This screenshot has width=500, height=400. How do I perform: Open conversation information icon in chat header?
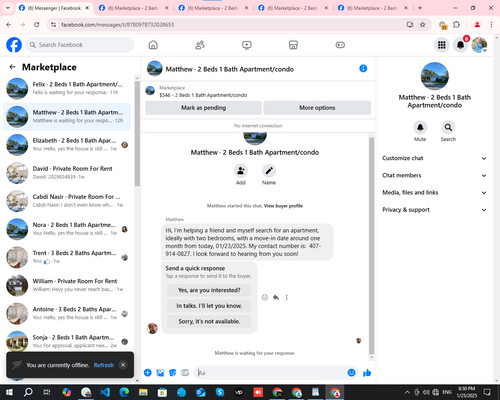(363, 68)
